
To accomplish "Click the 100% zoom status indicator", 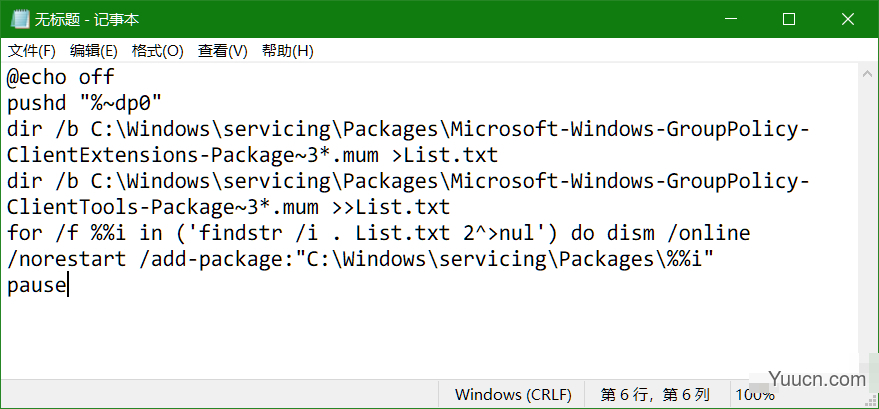I will click(755, 395).
